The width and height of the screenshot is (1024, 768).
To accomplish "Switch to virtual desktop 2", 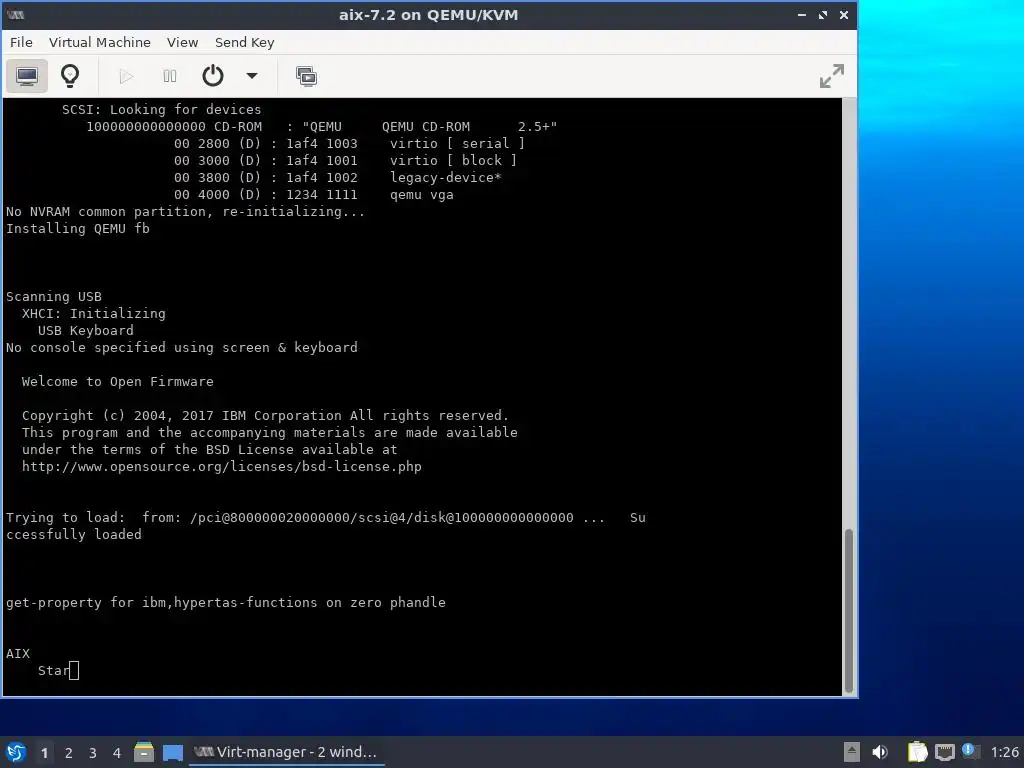I will pos(69,753).
